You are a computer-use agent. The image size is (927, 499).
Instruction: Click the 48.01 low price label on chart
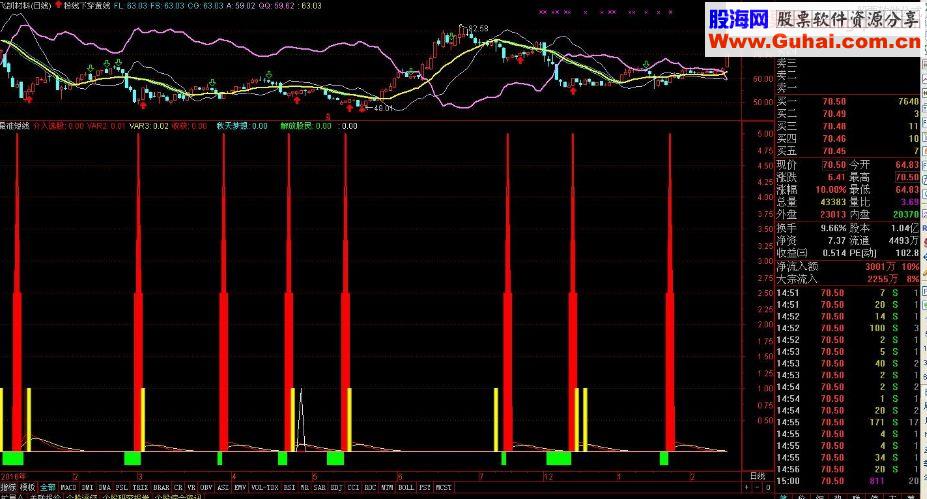click(x=383, y=108)
